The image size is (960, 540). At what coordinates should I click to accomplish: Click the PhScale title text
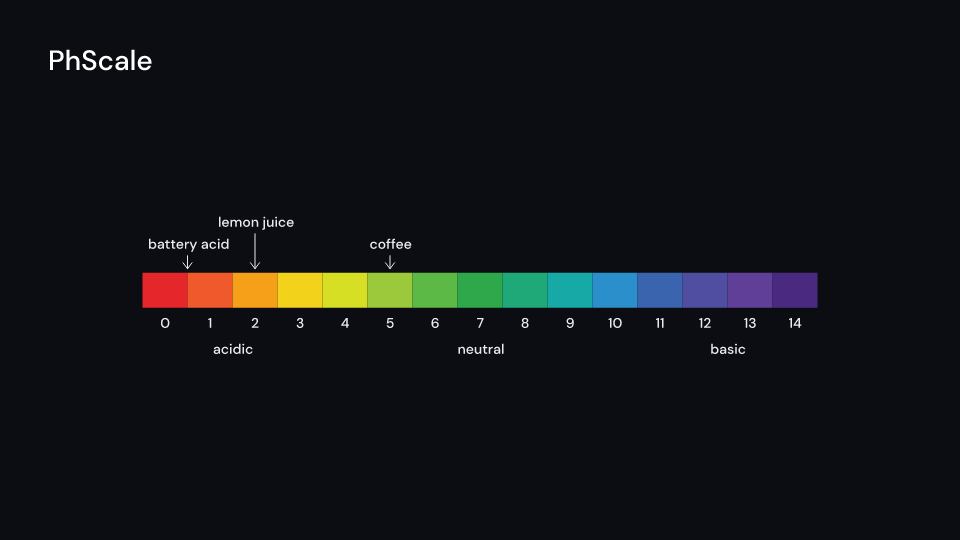100,61
